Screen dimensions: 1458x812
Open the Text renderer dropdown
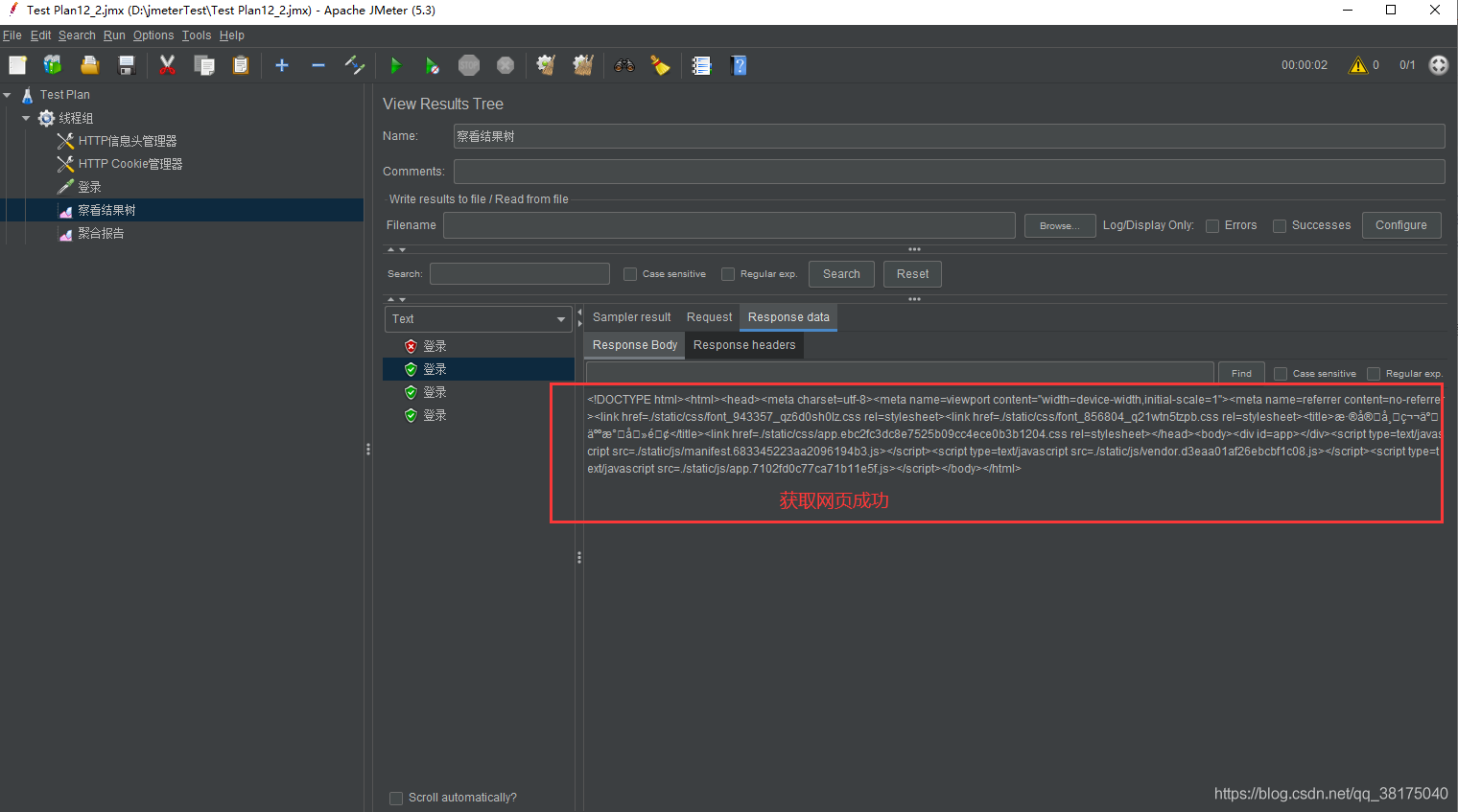tap(479, 319)
